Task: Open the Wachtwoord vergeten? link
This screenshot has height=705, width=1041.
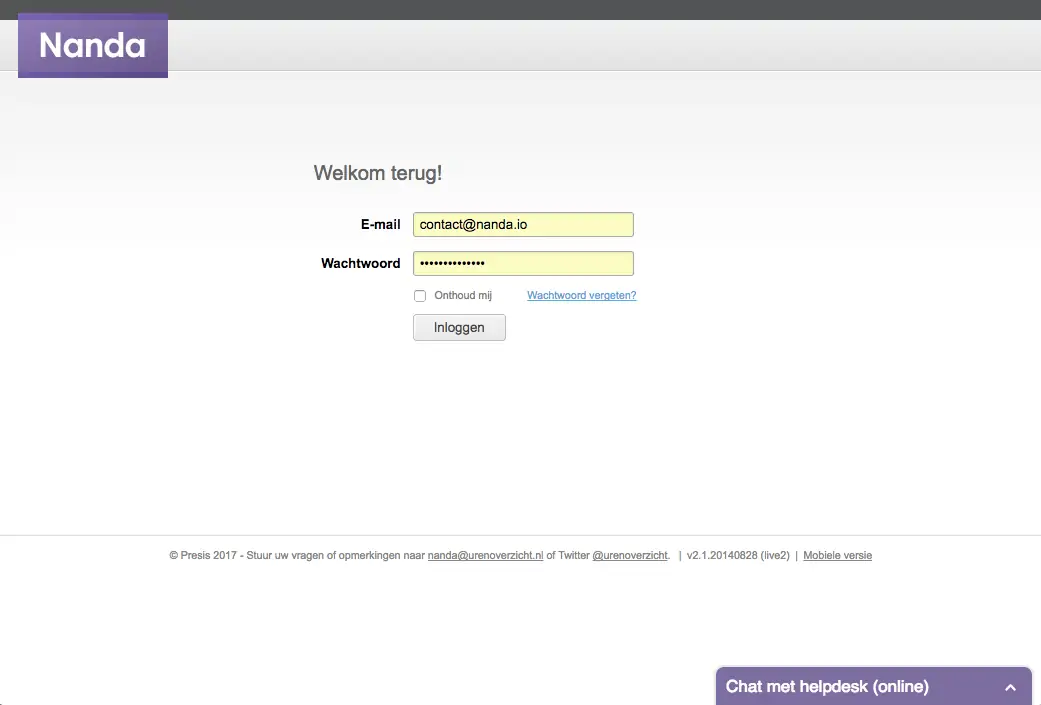Action: click(x=582, y=295)
